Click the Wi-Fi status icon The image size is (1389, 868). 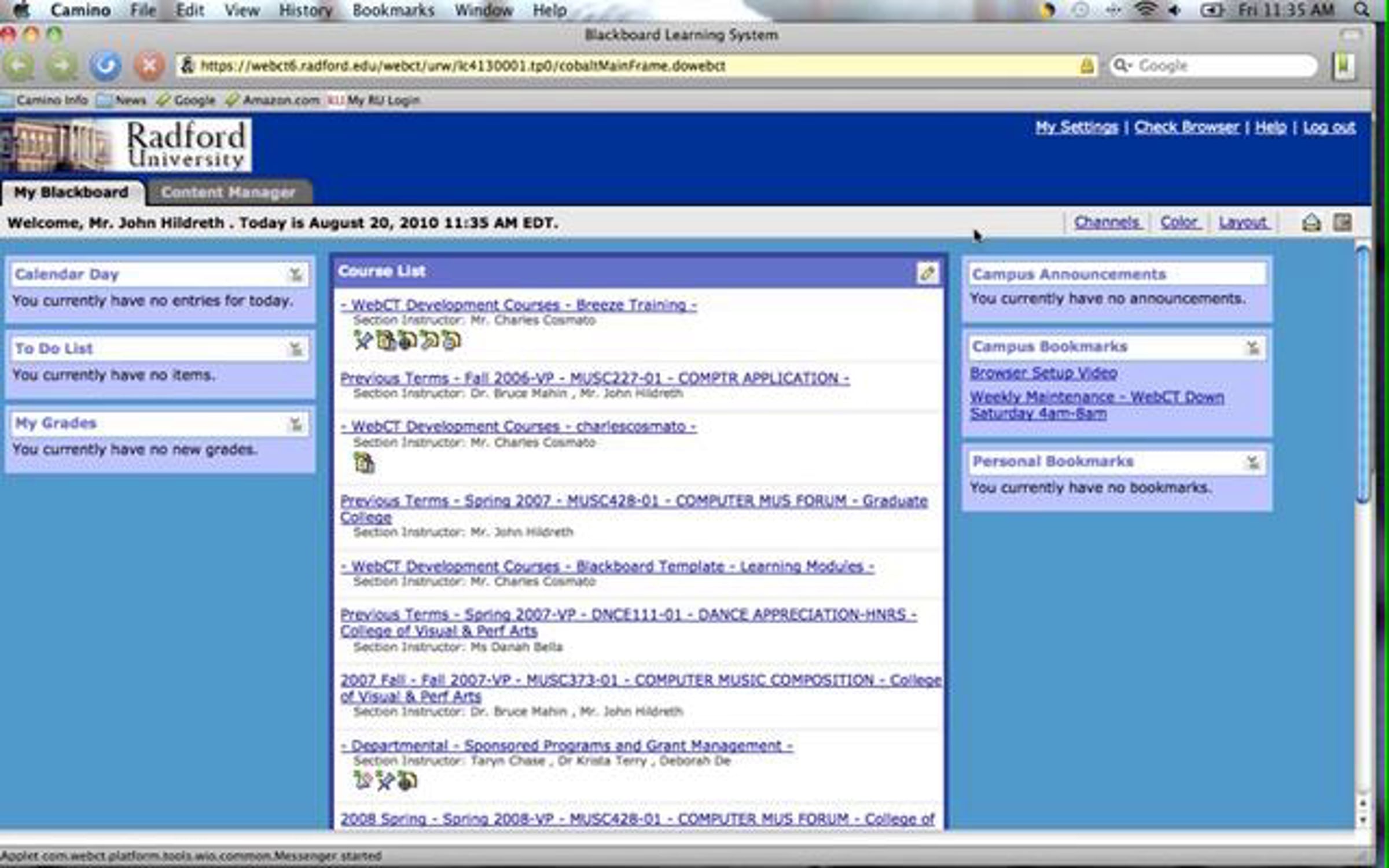pyautogui.click(x=1145, y=10)
